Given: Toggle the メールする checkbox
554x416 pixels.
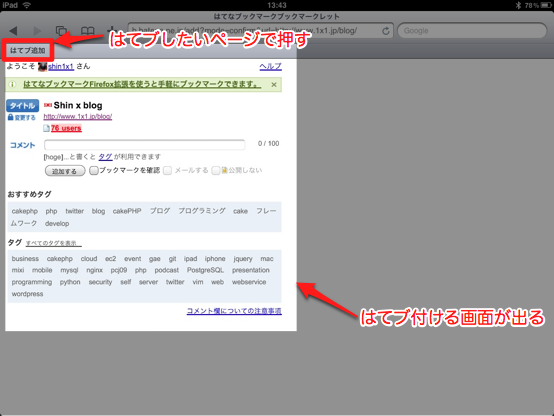Looking at the screenshot, I should [x=167, y=171].
